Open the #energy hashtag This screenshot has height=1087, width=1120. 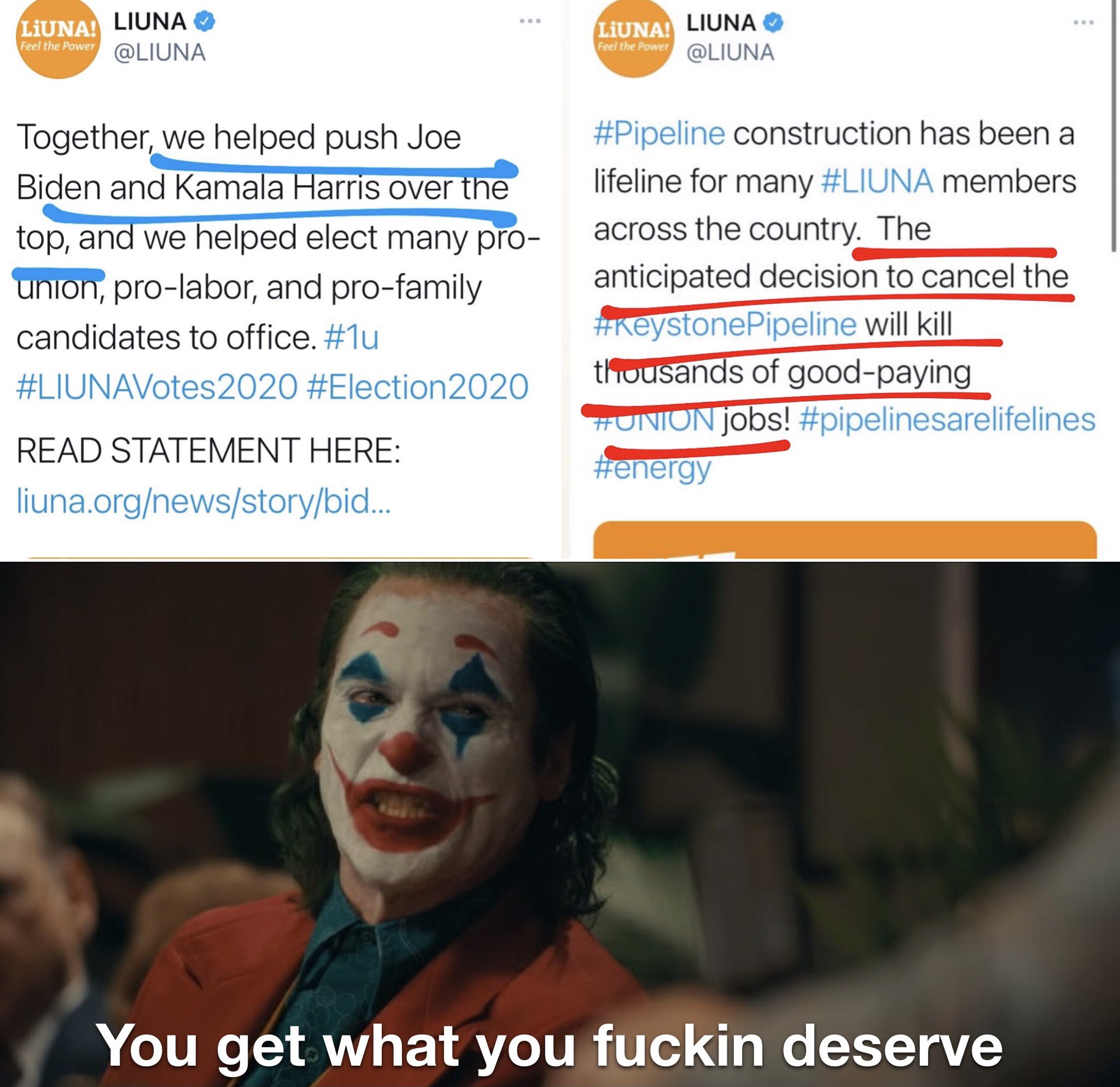click(652, 469)
